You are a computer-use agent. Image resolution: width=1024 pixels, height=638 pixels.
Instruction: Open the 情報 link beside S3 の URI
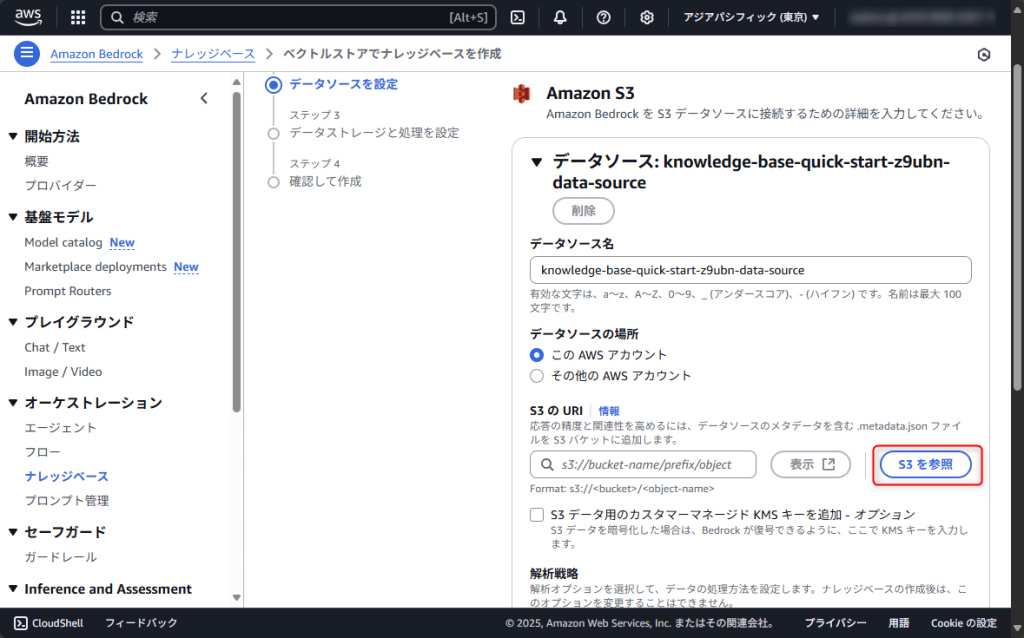[609, 411]
